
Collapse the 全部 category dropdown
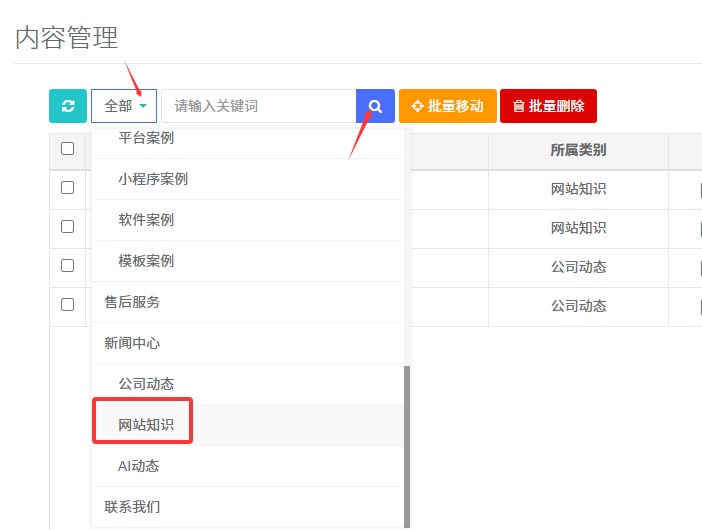coord(124,106)
